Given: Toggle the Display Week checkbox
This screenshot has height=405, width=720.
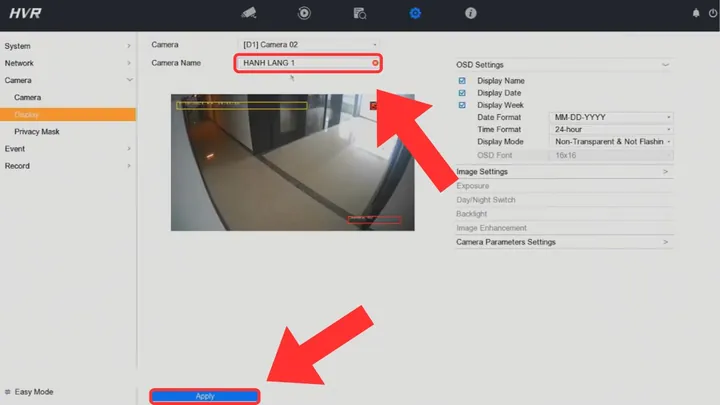Looking at the screenshot, I should pyautogui.click(x=462, y=105).
